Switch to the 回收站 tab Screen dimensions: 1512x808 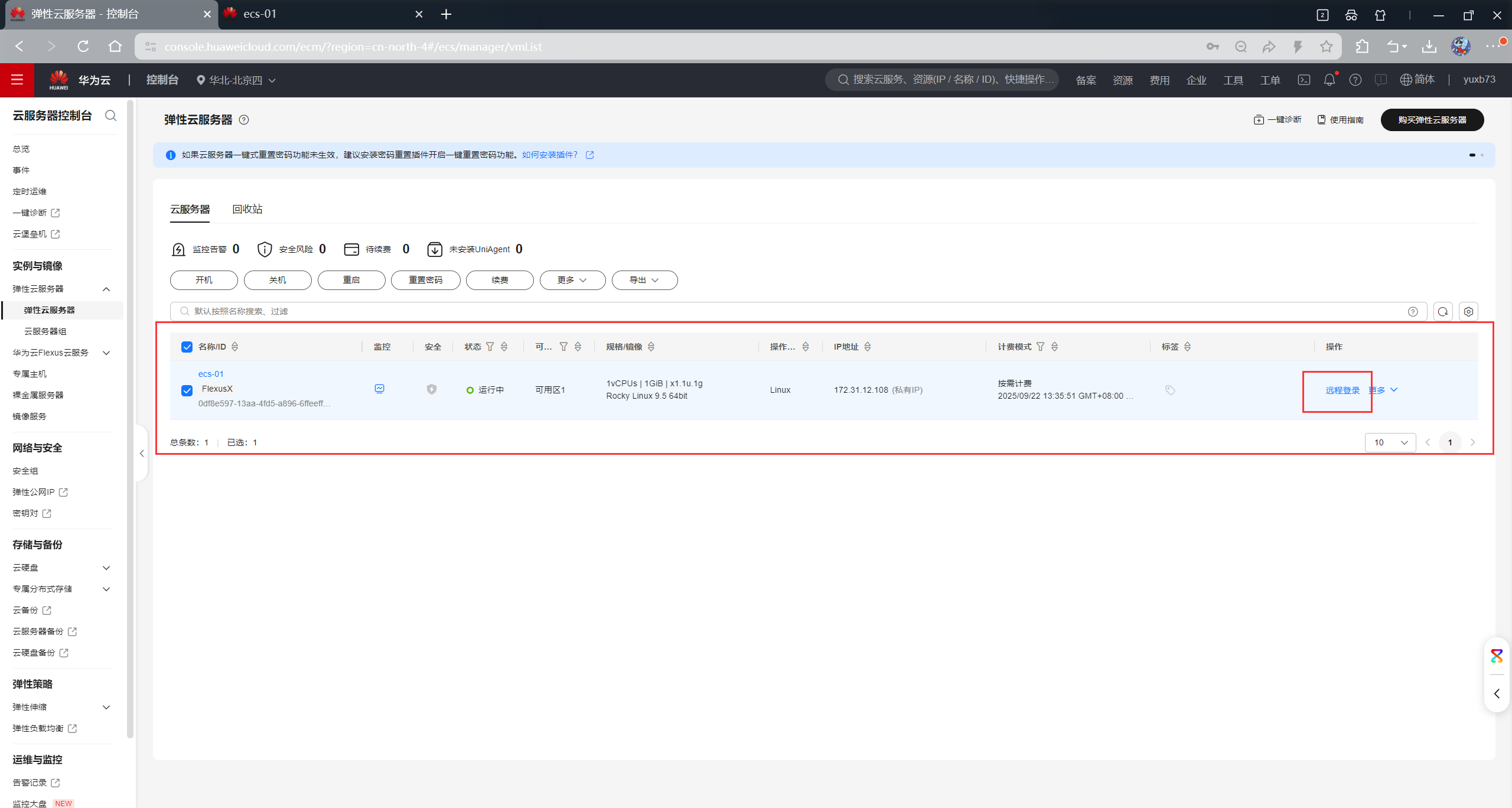247,209
